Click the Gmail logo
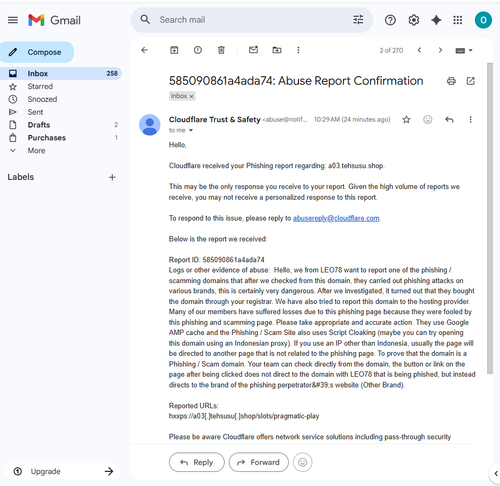The height and width of the screenshot is (486, 500). tap(54, 20)
